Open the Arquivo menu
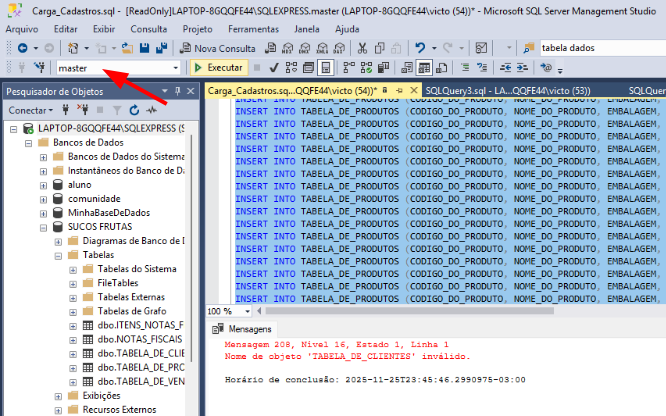 22,29
